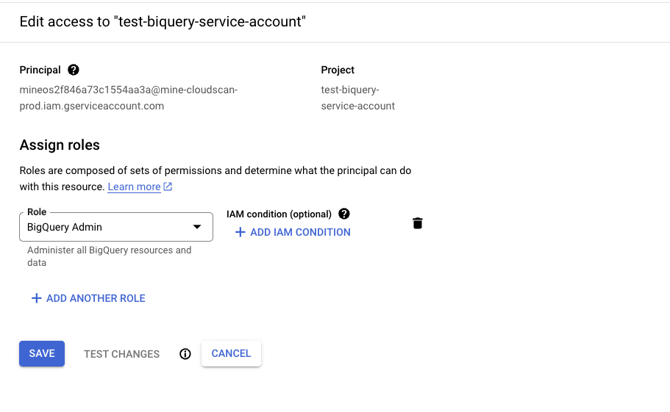Click the Assign roles heading
The image size is (670, 412).
pyautogui.click(x=60, y=145)
